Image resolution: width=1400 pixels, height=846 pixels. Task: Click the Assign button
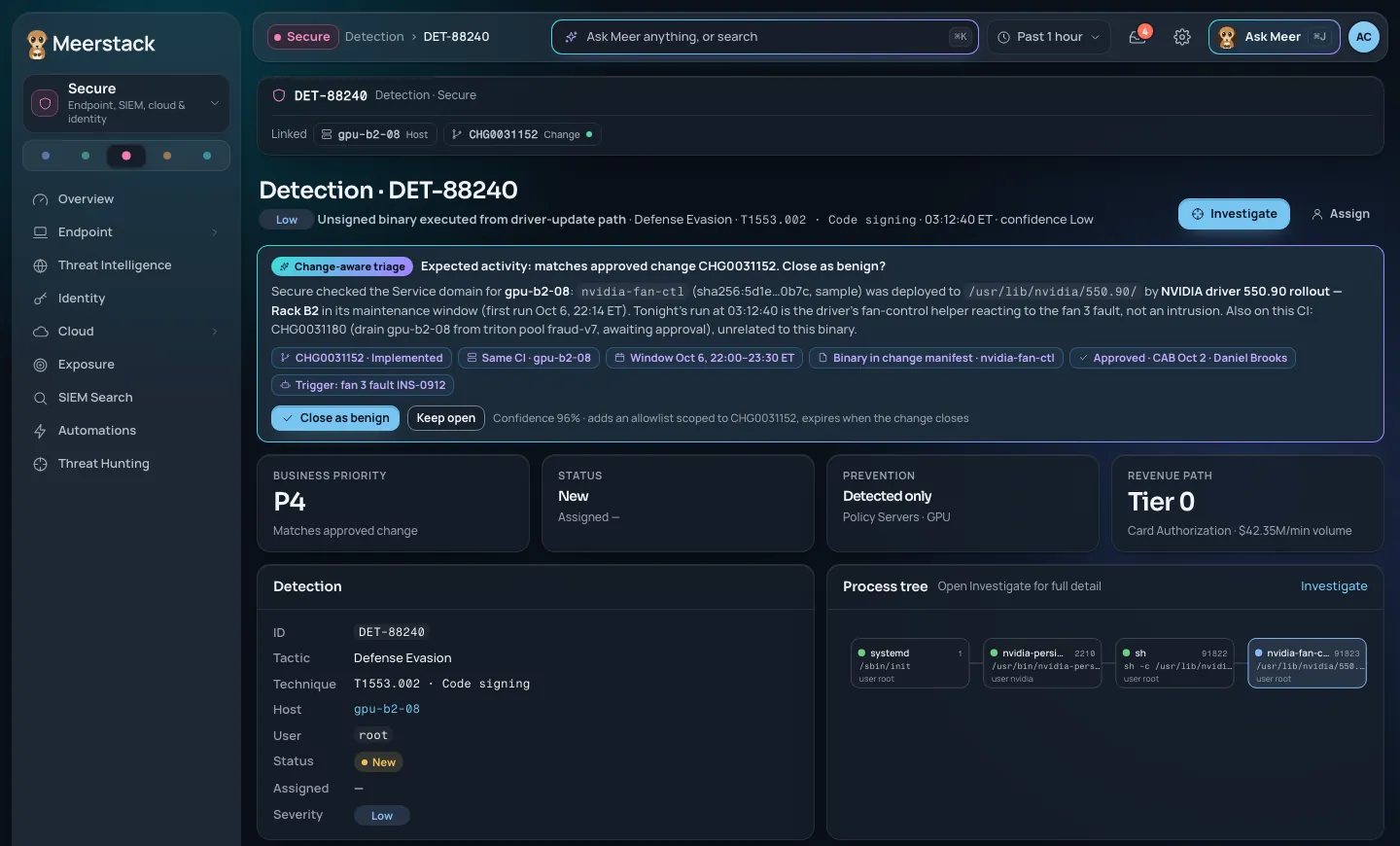(x=1341, y=214)
